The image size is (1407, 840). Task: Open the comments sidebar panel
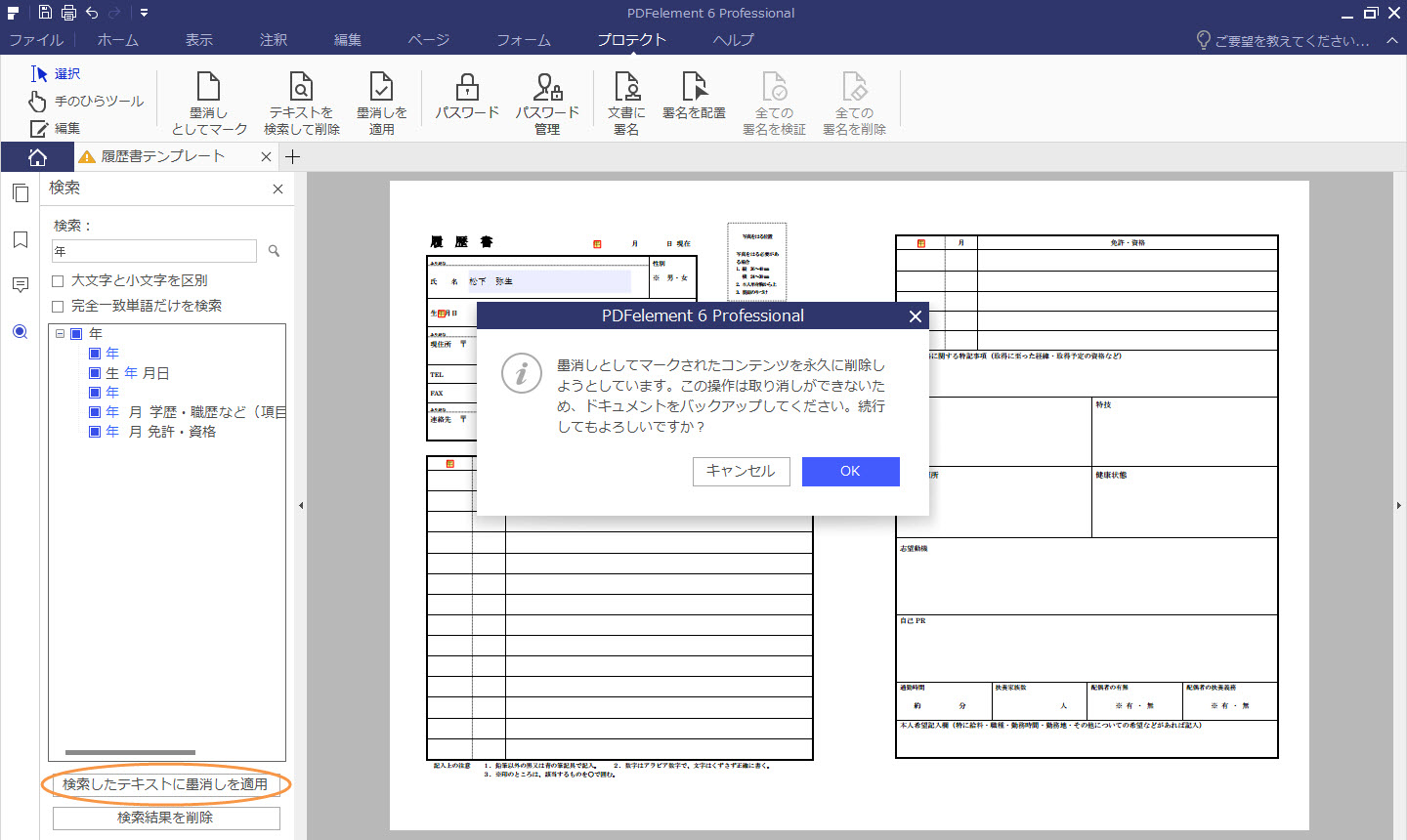[x=20, y=285]
